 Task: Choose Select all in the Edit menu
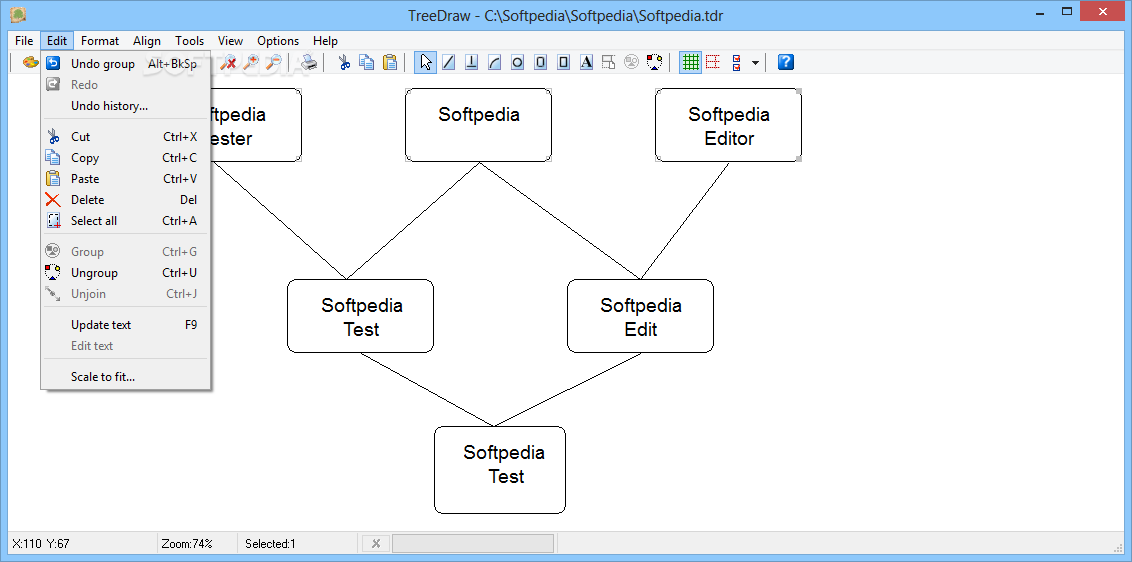tap(125, 220)
